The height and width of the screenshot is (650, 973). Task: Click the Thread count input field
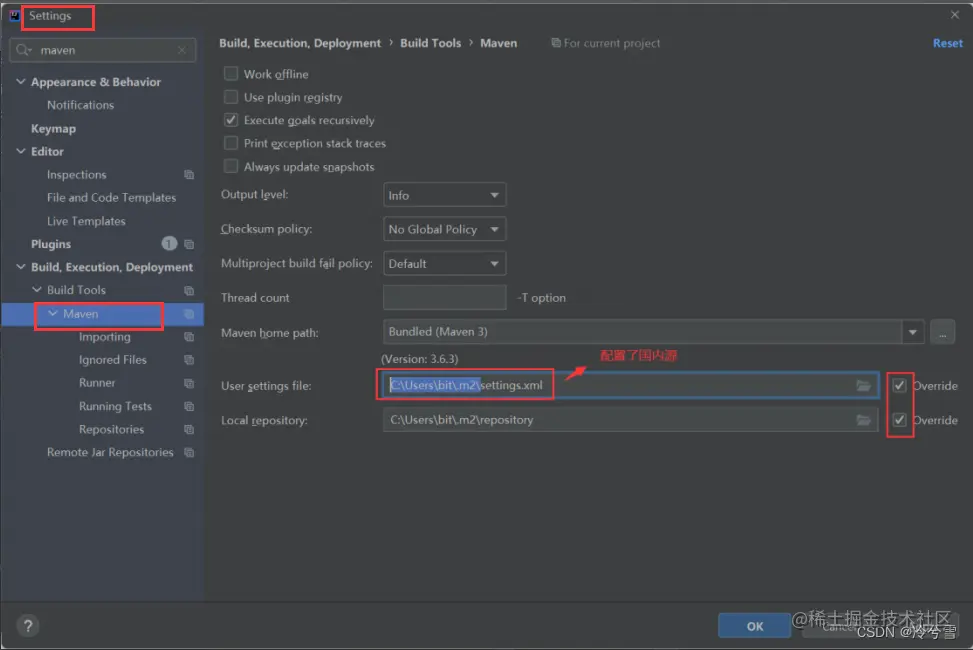point(444,297)
